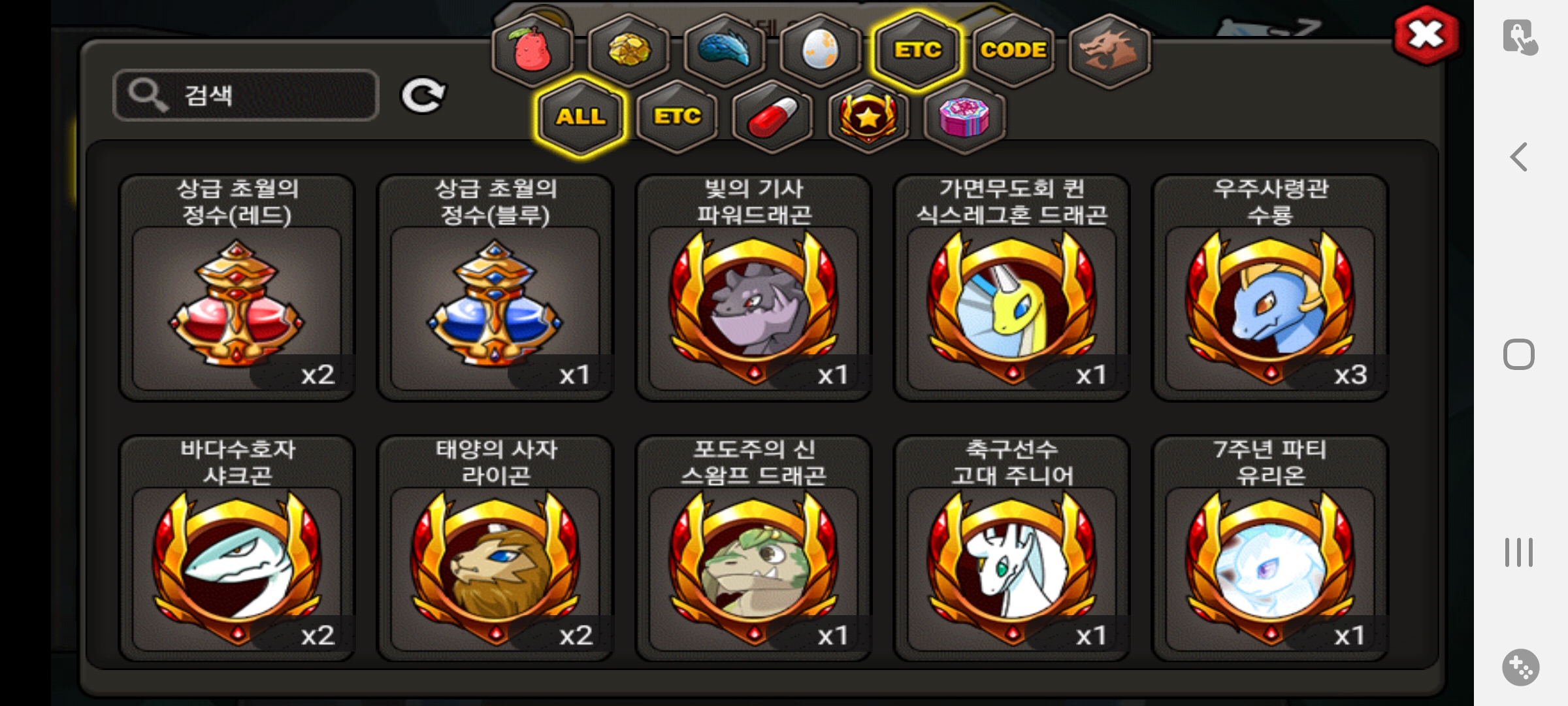Open the brown dragon head category
1568x706 pixels.
point(1109,51)
